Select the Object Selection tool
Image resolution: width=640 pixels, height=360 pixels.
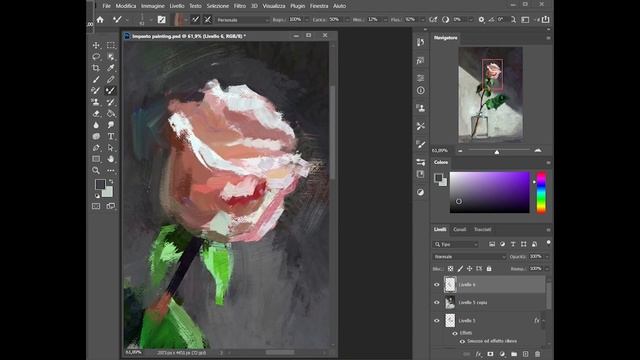point(111,57)
